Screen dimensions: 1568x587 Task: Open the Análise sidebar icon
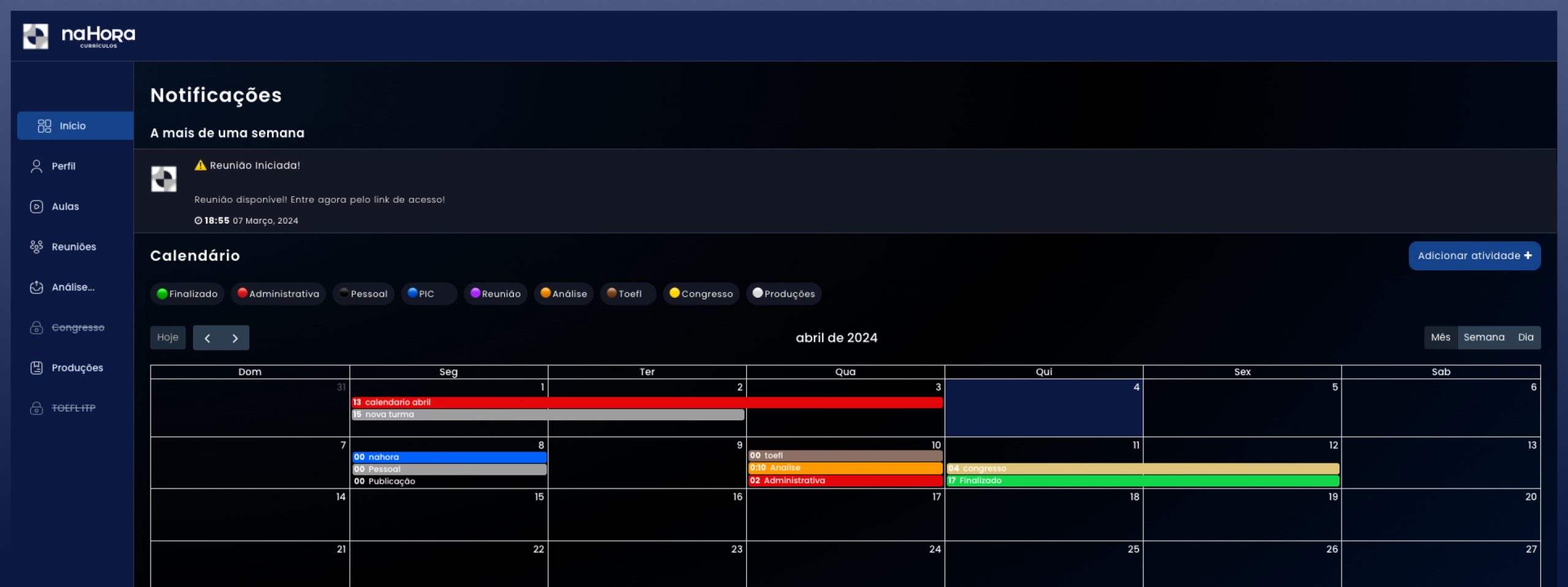(x=36, y=287)
